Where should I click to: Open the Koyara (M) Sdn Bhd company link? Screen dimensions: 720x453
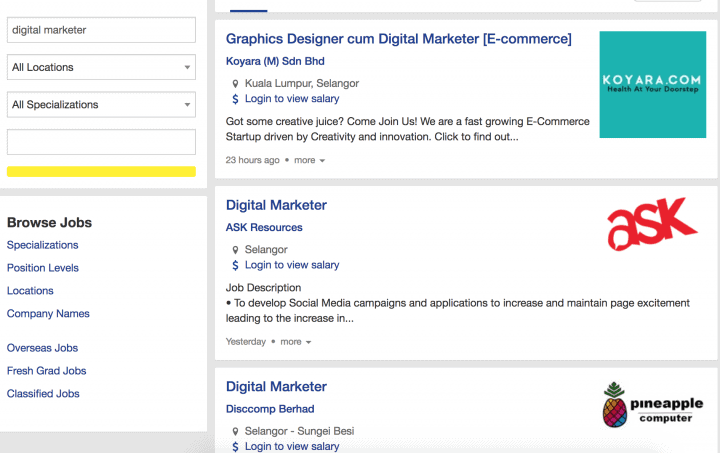pos(275,61)
